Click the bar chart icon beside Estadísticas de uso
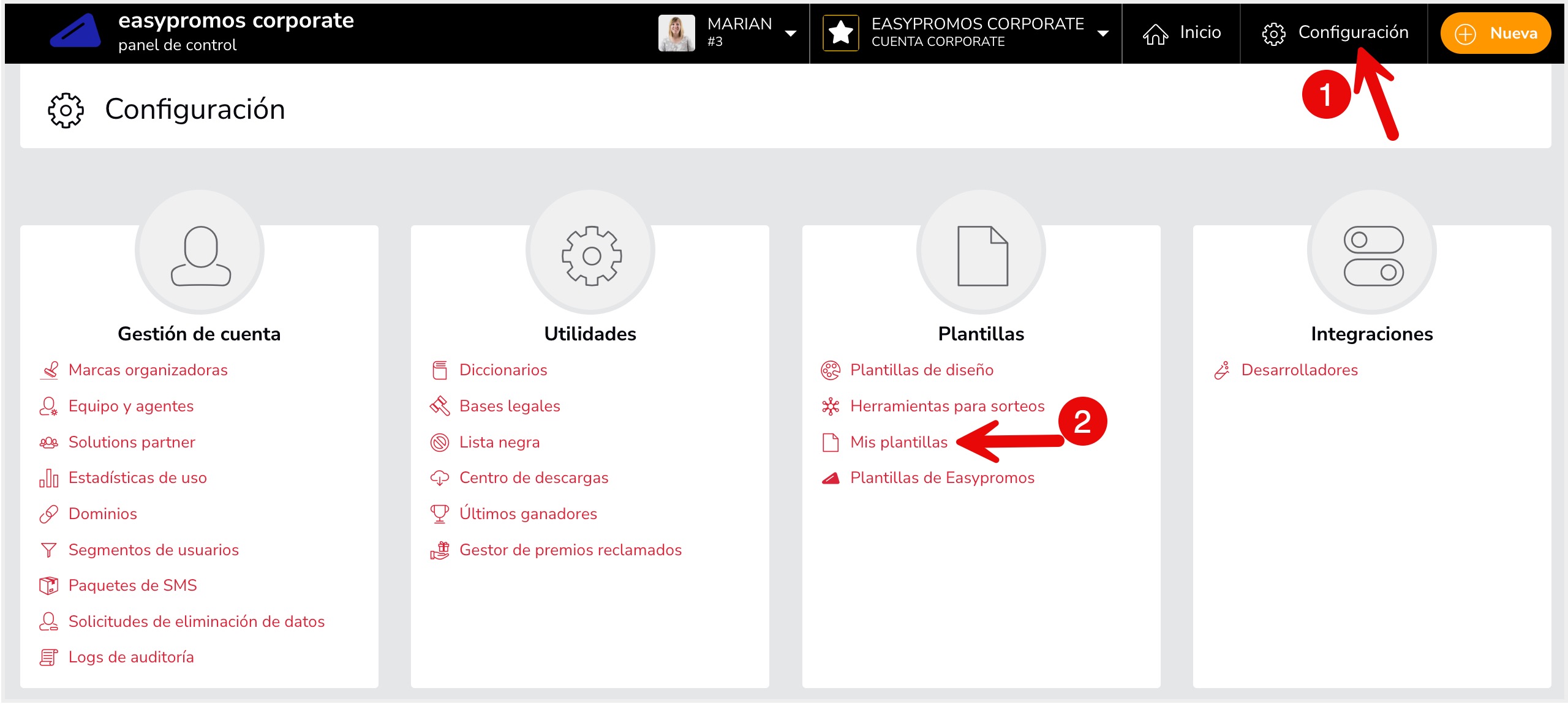This screenshot has width=1568, height=704. pos(49,478)
